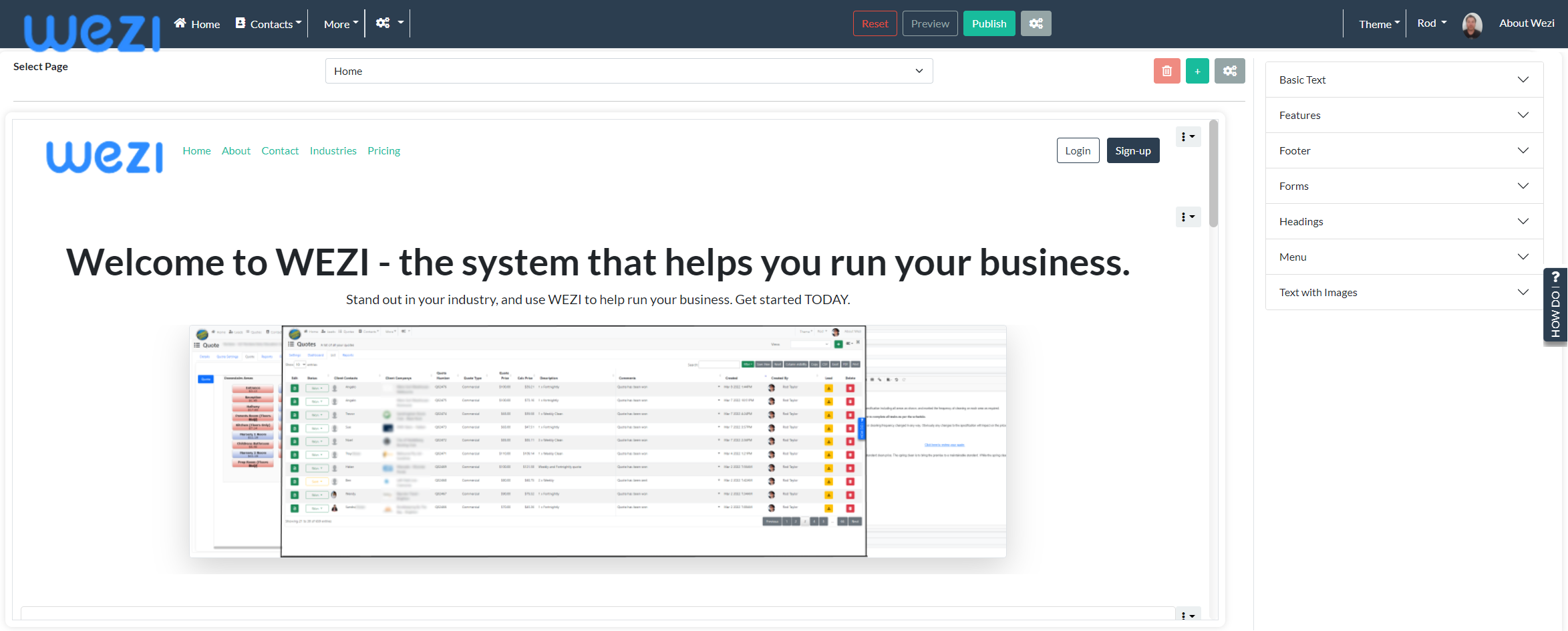1568x631 pixels.
Task: Expand the Headings section
Action: [x=1404, y=221]
